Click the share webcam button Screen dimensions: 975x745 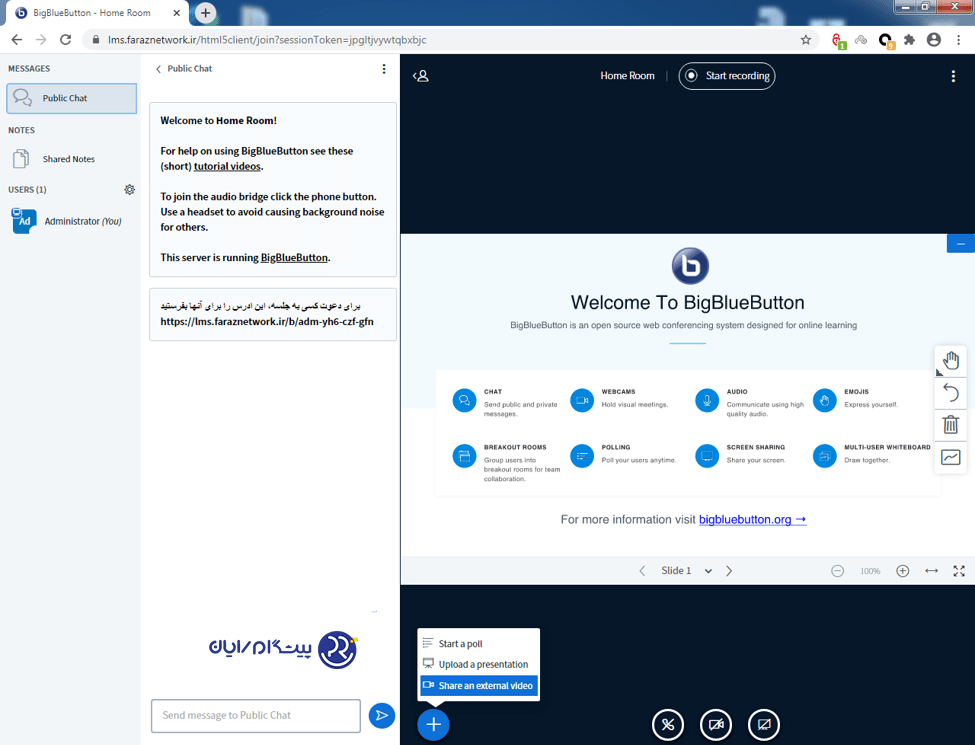(x=716, y=724)
